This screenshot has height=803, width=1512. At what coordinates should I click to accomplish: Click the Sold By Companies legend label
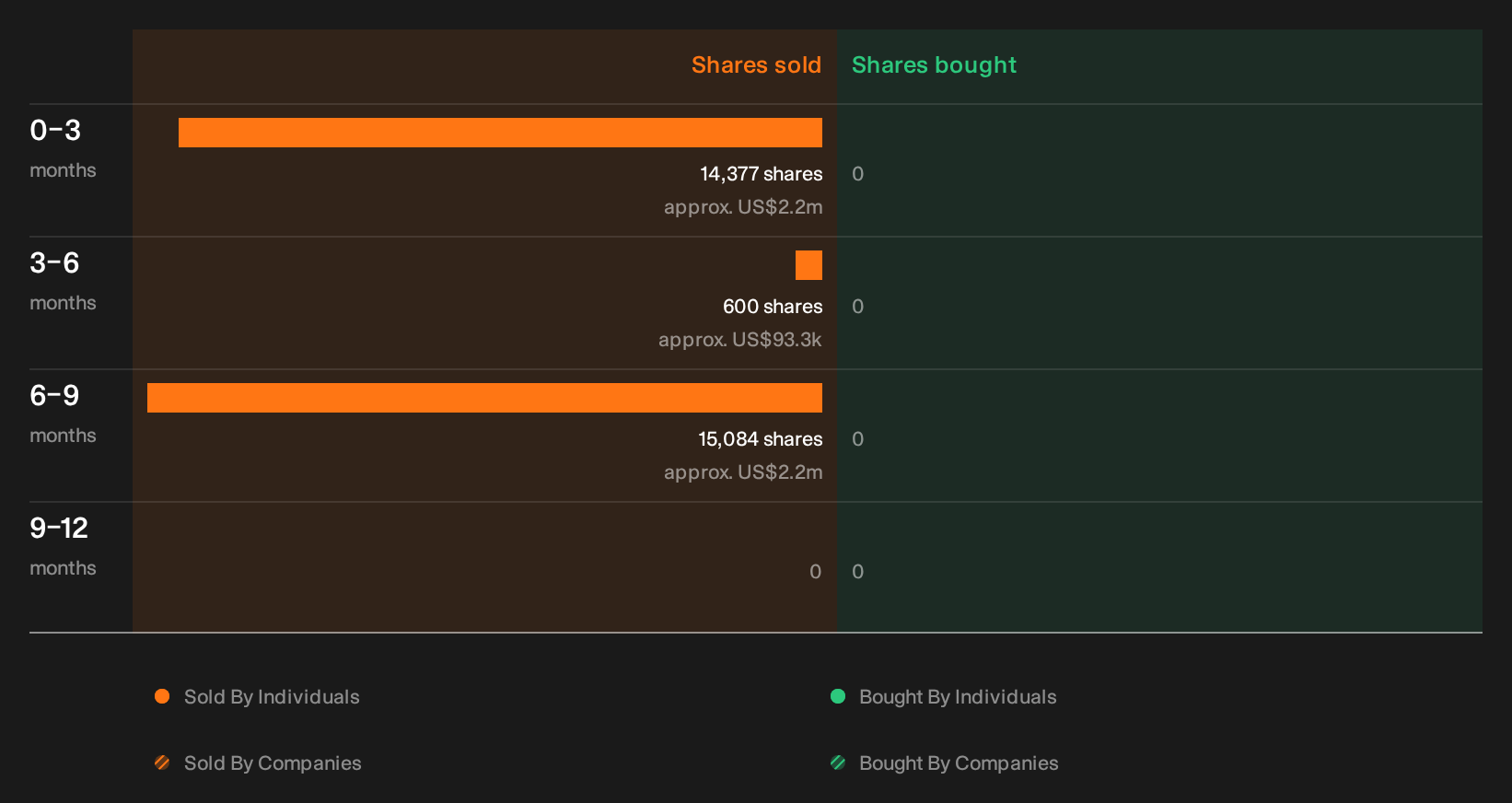coord(273,763)
